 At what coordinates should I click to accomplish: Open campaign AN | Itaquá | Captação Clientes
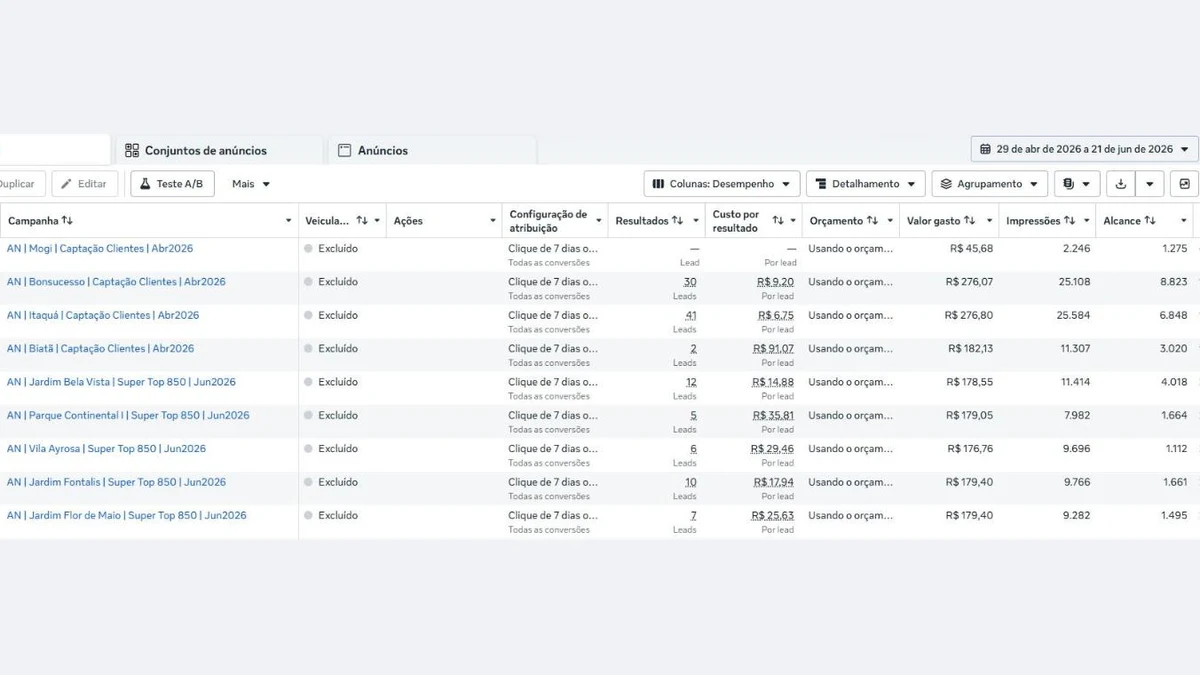click(x=103, y=315)
